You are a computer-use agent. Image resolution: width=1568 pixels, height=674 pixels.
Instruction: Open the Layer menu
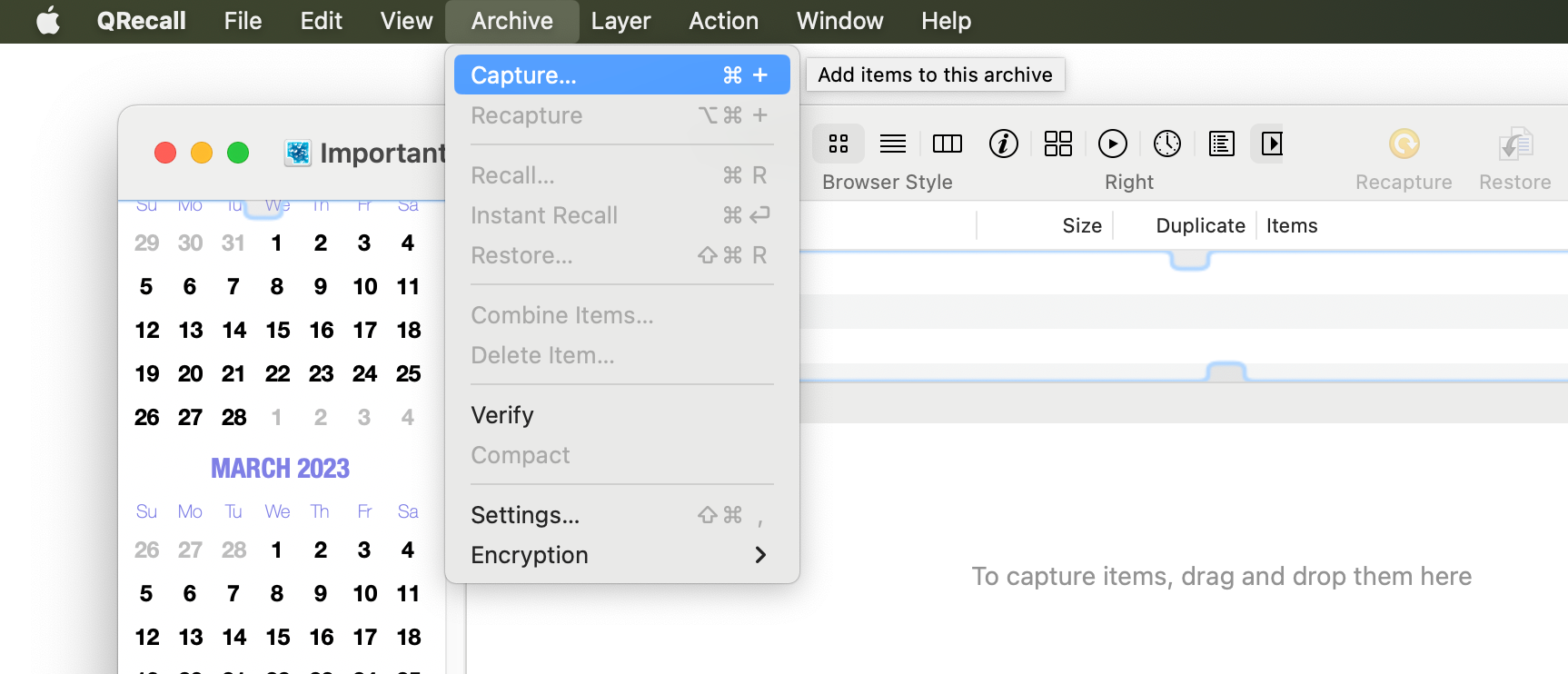[x=620, y=21]
